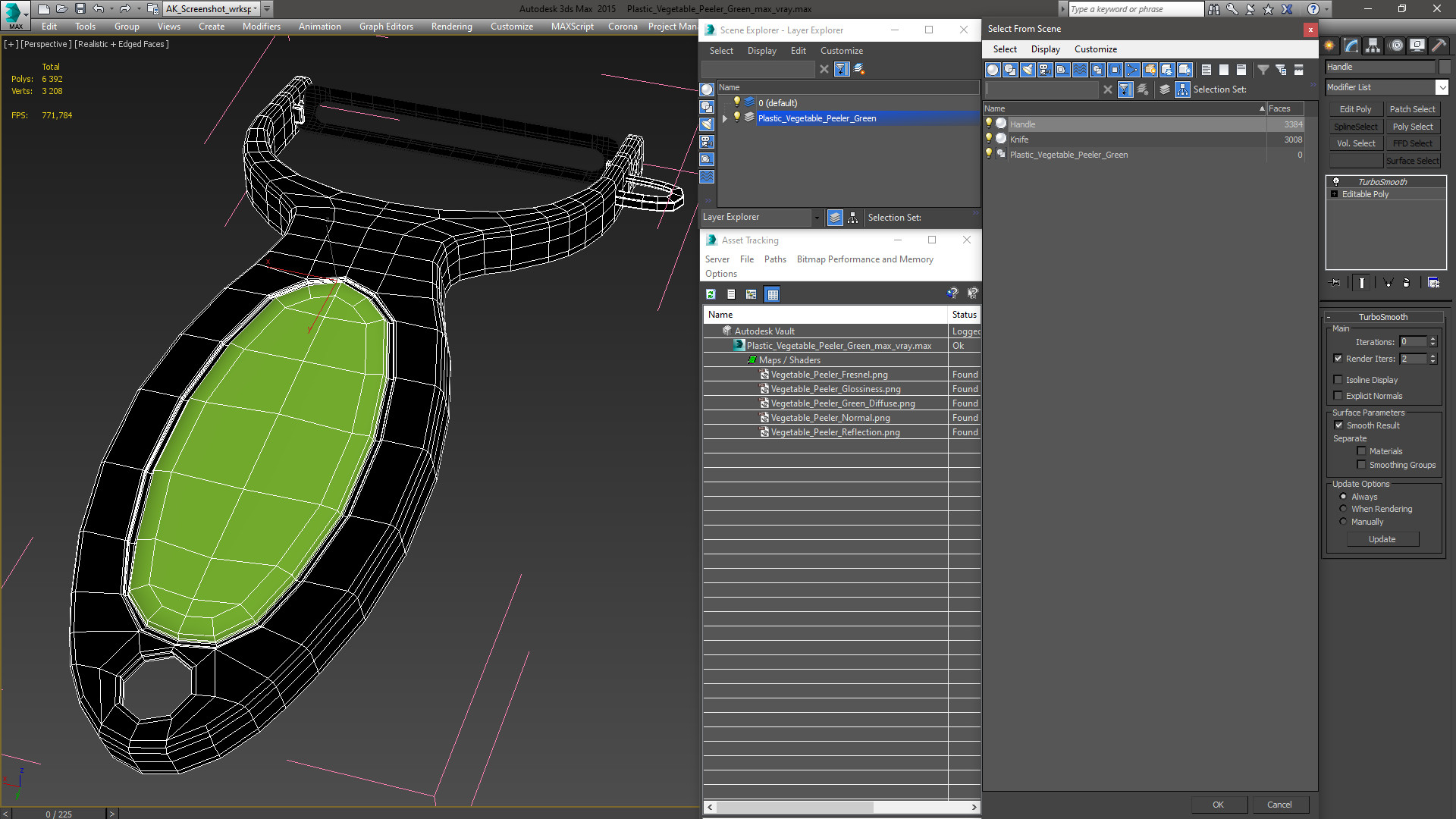Open the Utilities hammer tab

pyautogui.click(x=1439, y=45)
